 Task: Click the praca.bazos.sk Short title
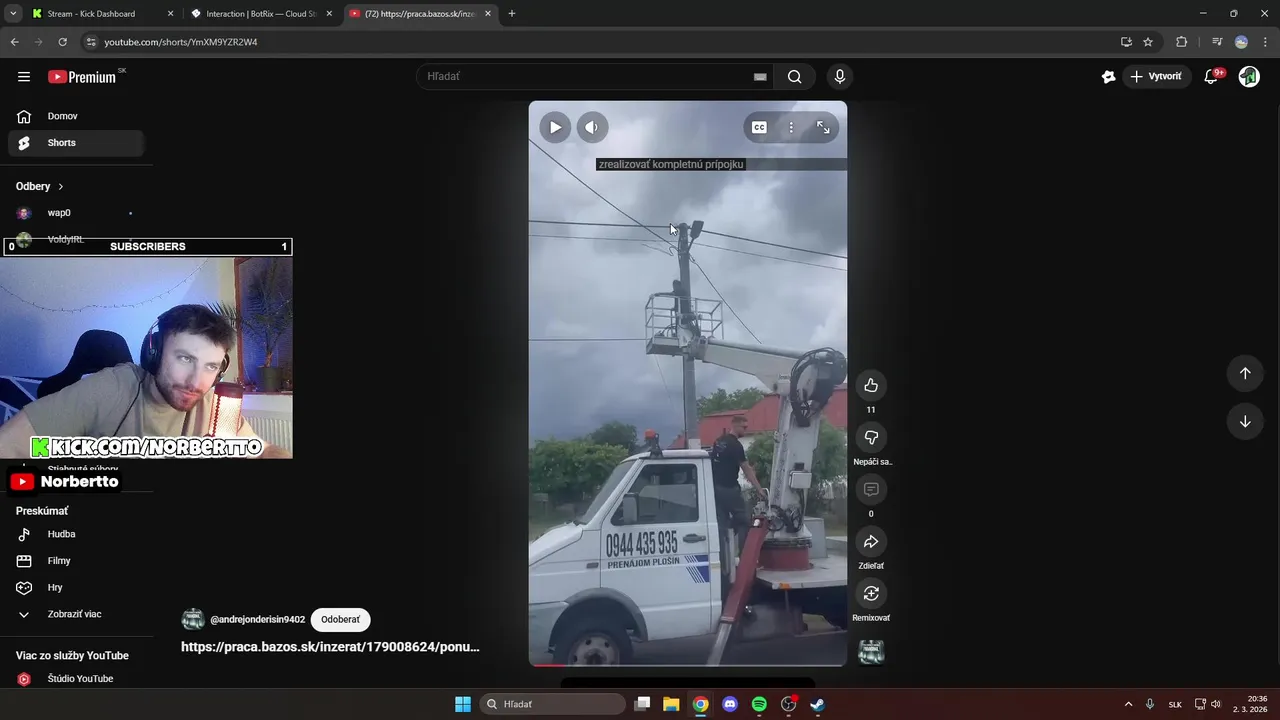pyautogui.click(x=330, y=647)
